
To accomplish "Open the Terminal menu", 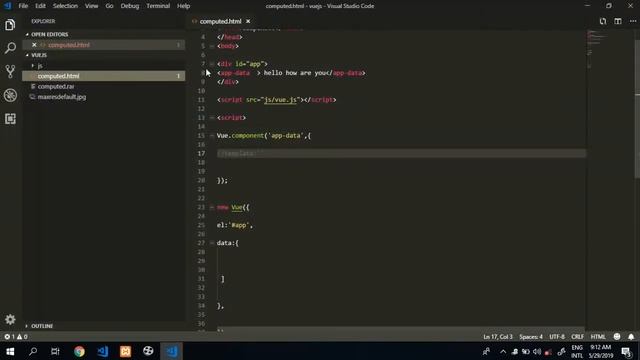I will click(x=158, y=6).
